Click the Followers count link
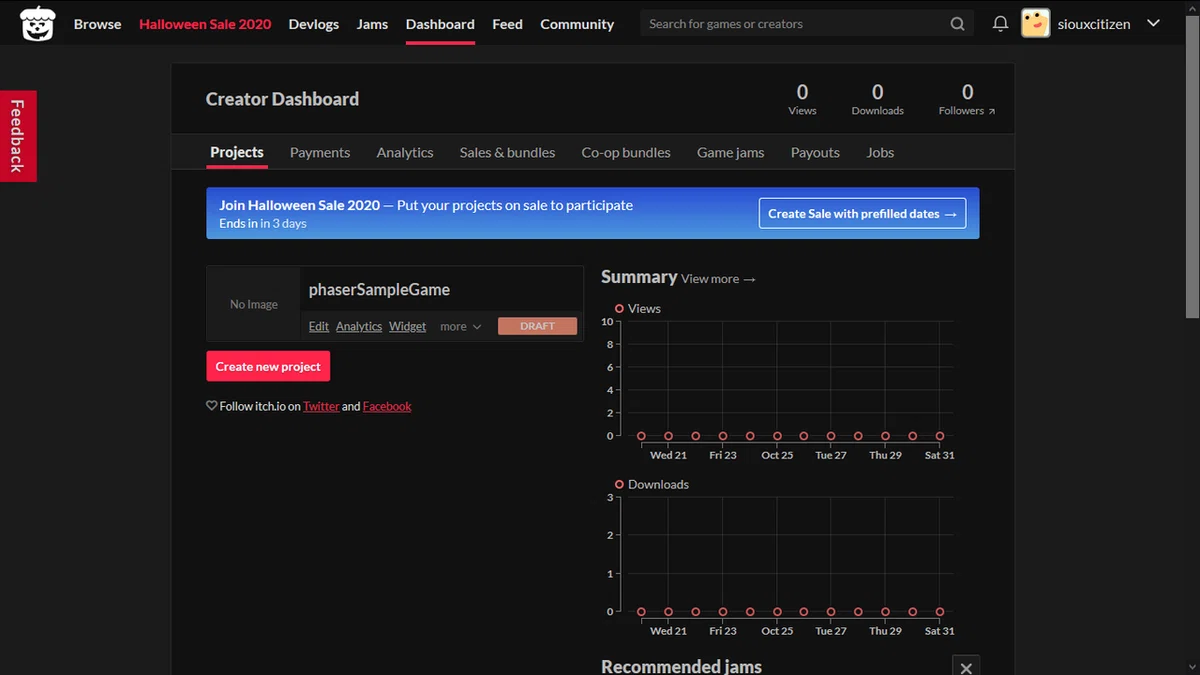Viewport: 1200px width, 675px height. tap(967, 99)
